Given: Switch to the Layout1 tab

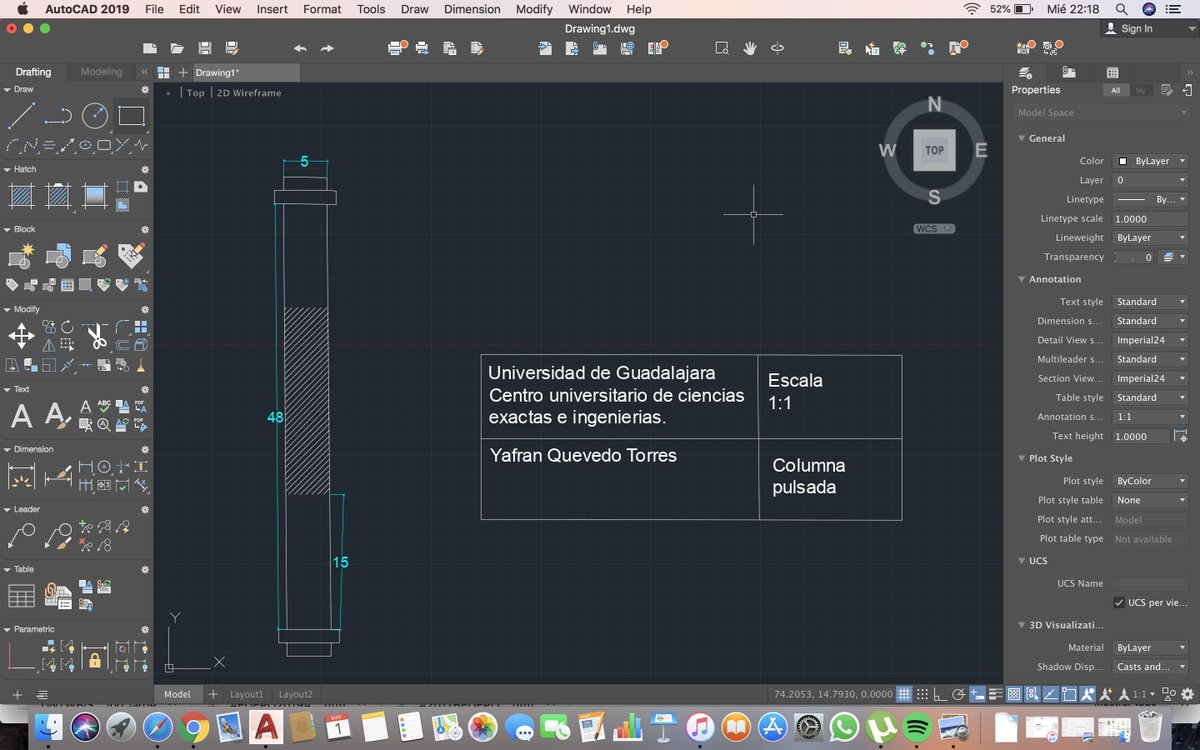Looking at the screenshot, I should click(247, 694).
